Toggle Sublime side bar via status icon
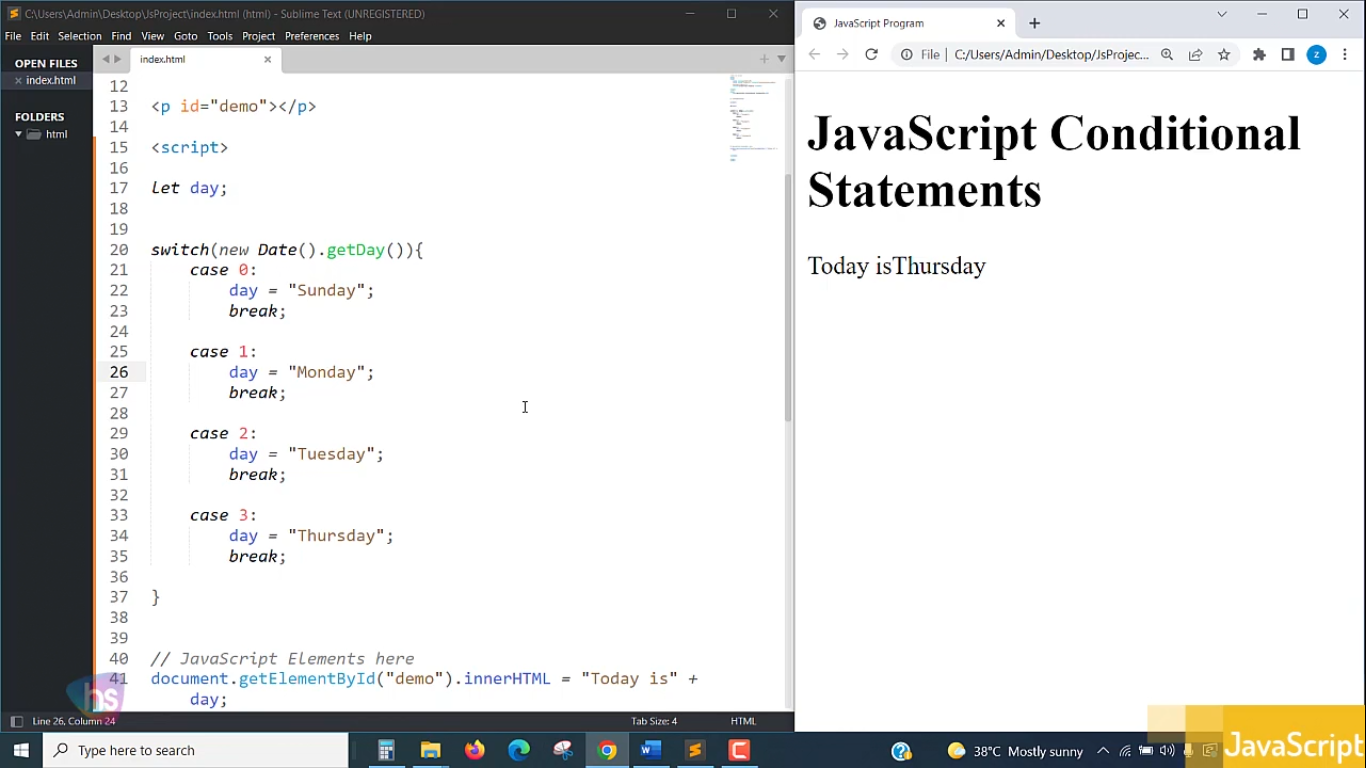Image resolution: width=1366 pixels, height=768 pixels. click(x=16, y=721)
